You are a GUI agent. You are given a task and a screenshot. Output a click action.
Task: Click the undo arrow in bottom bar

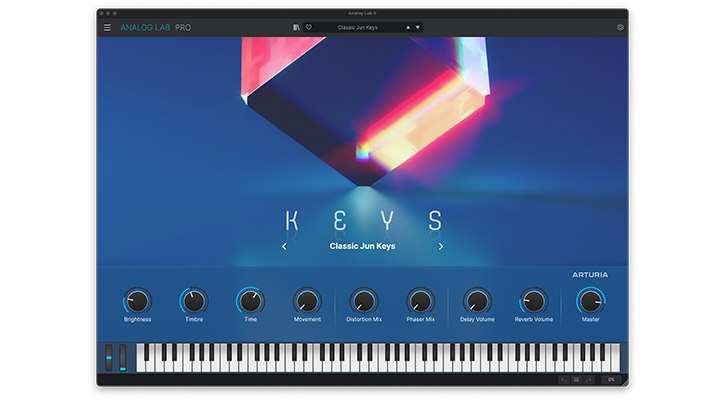563,380
